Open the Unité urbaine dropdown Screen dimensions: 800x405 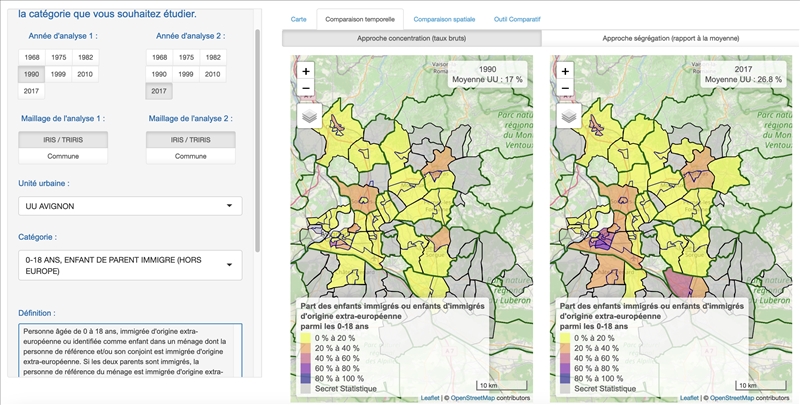[130, 206]
